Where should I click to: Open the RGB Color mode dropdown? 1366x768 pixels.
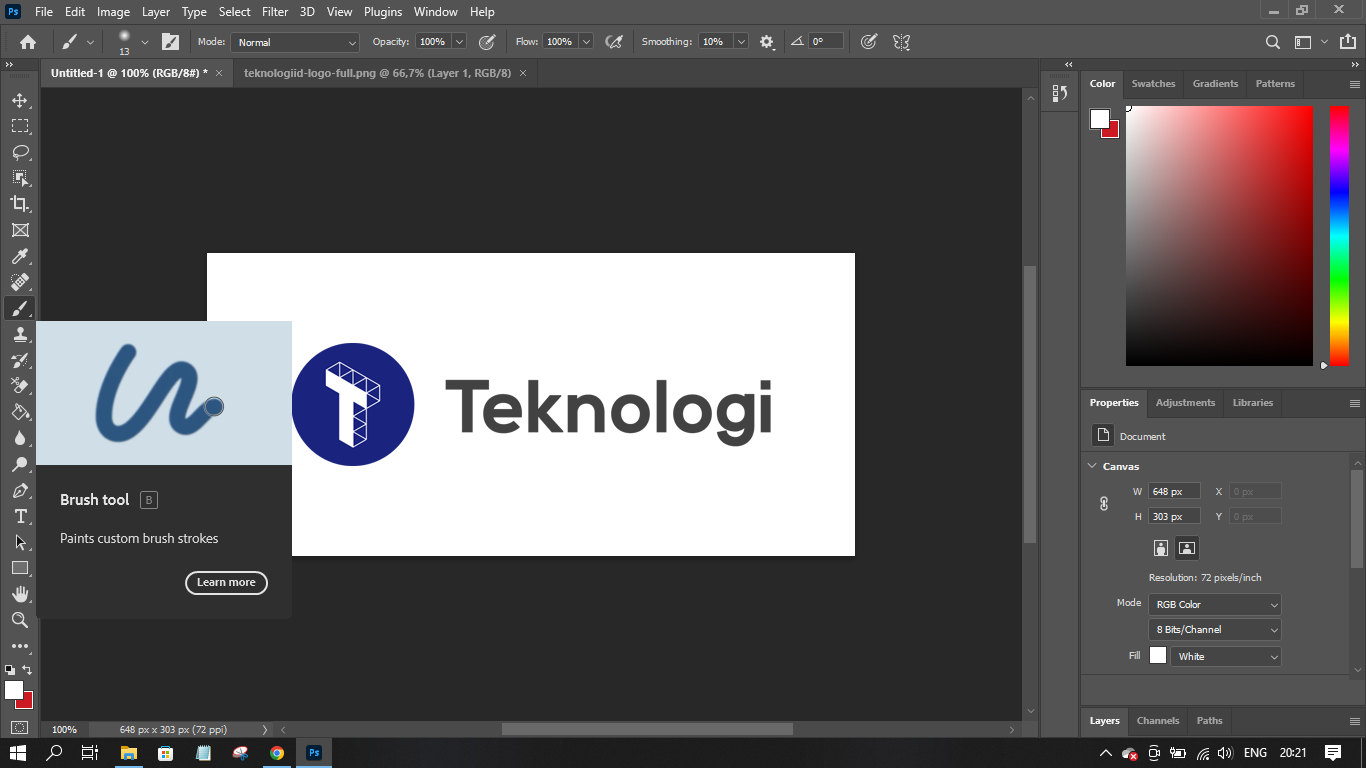pyautogui.click(x=1214, y=604)
